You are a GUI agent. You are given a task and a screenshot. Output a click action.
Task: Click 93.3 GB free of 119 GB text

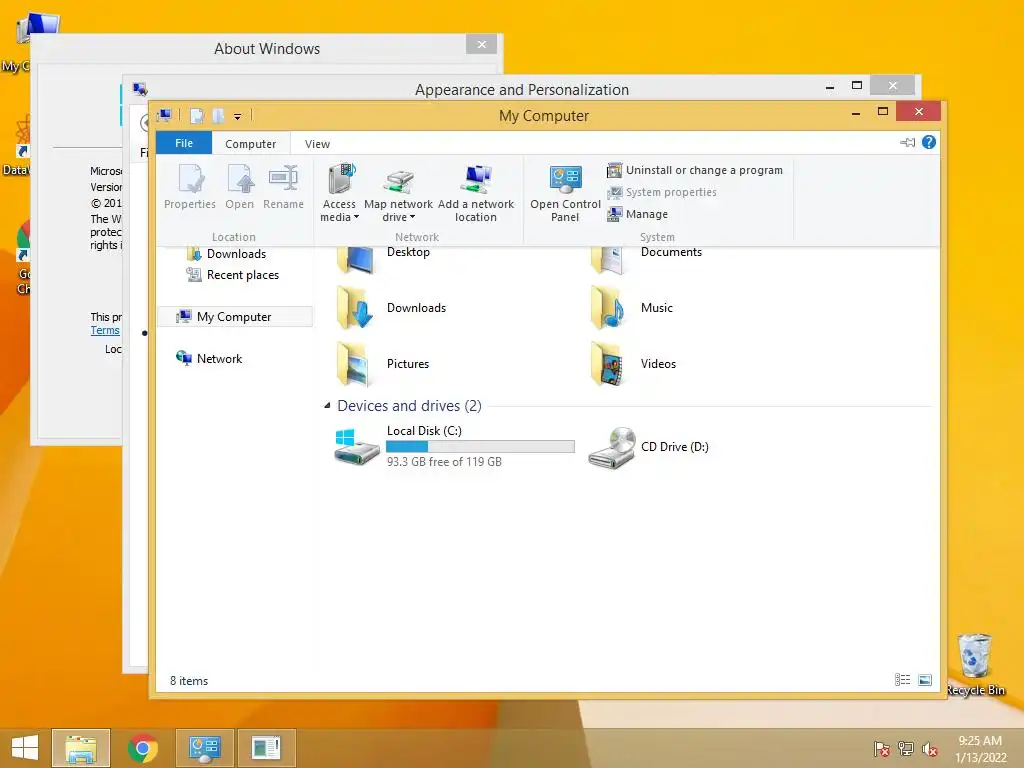(x=444, y=462)
